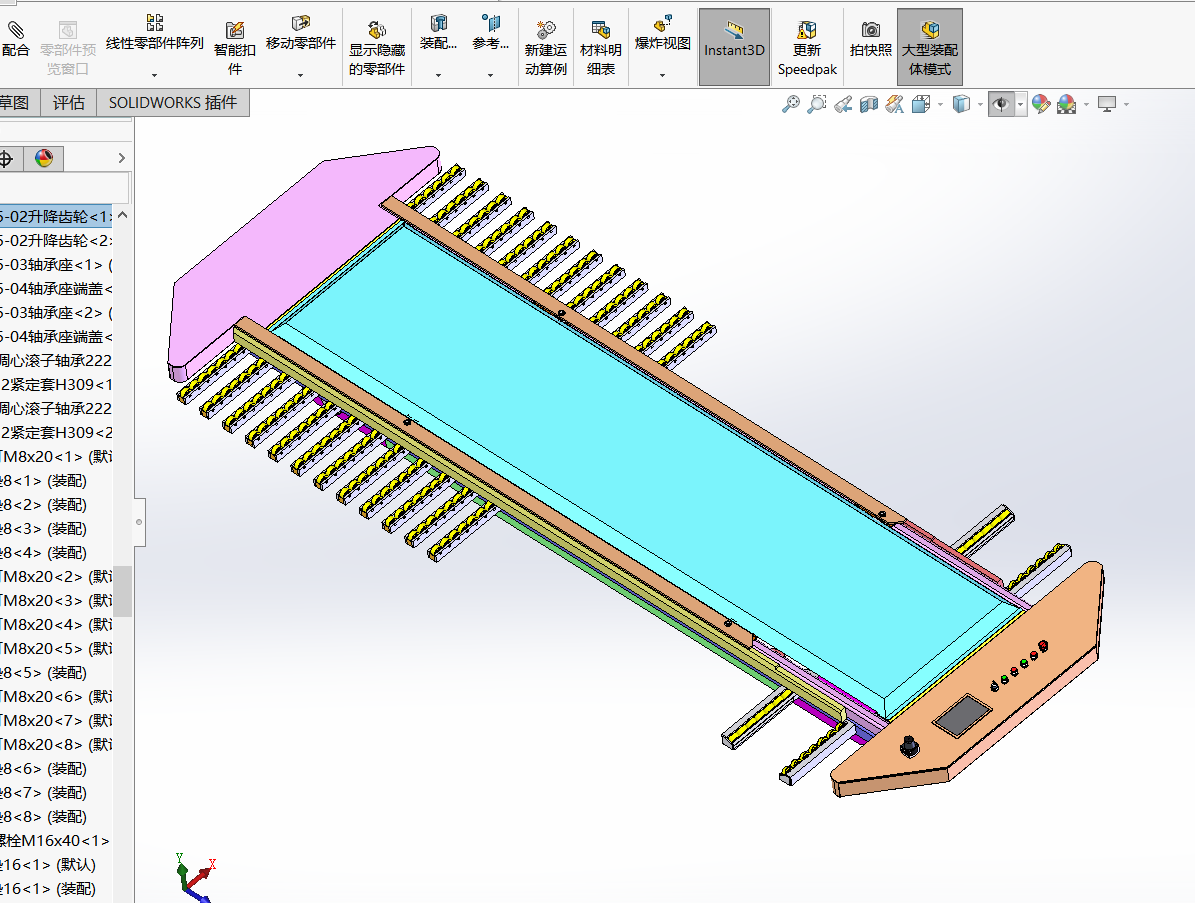The width and height of the screenshot is (1195, 903).
Task: Select tree item 02升降齿轮<1>
Action: 56,216
